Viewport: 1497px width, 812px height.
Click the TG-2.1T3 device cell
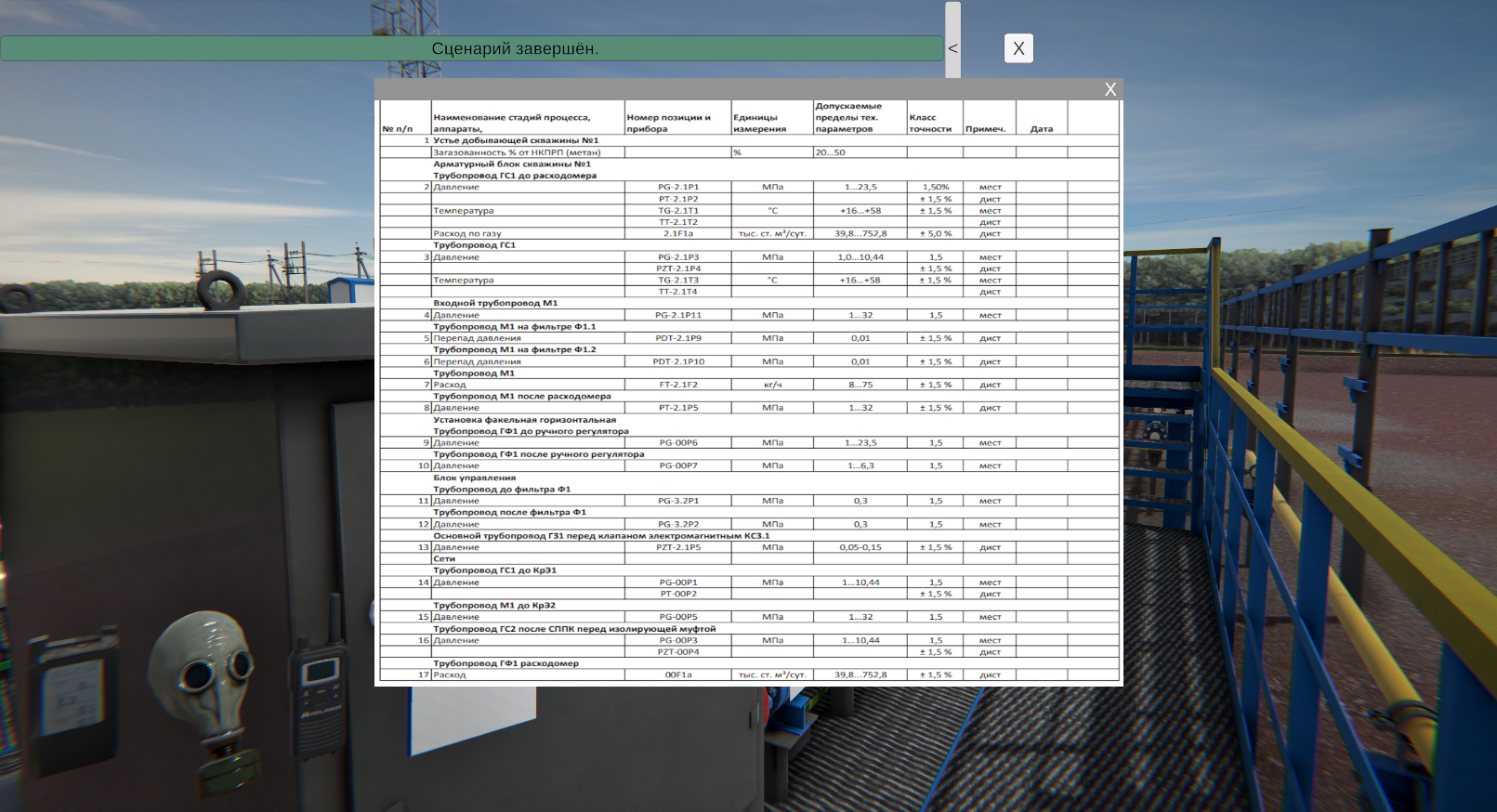678,280
